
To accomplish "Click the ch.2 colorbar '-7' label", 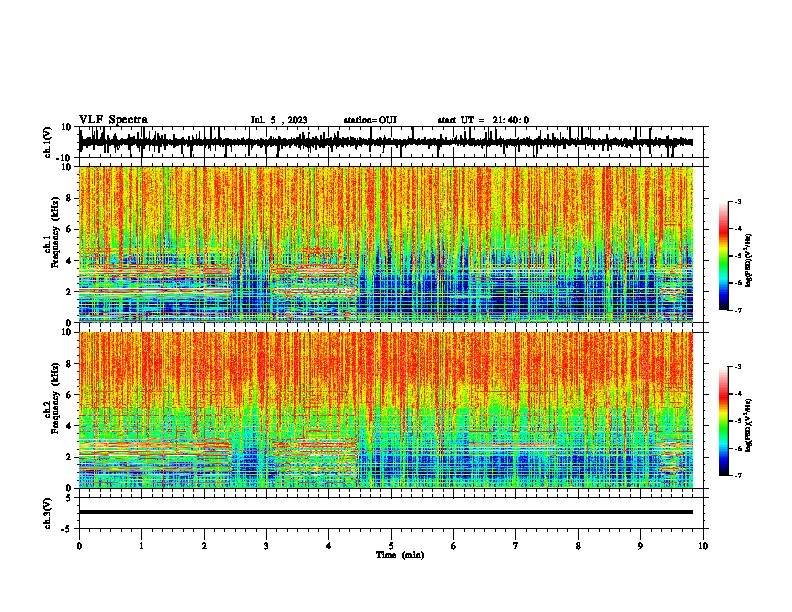I will (x=737, y=475).
